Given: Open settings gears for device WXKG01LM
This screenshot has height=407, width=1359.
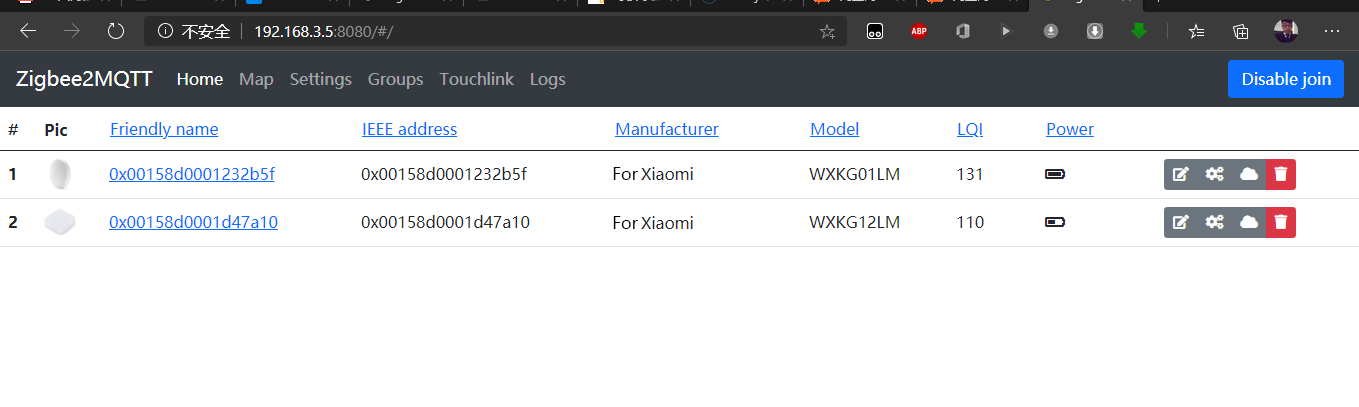Looking at the screenshot, I should 1214,175.
